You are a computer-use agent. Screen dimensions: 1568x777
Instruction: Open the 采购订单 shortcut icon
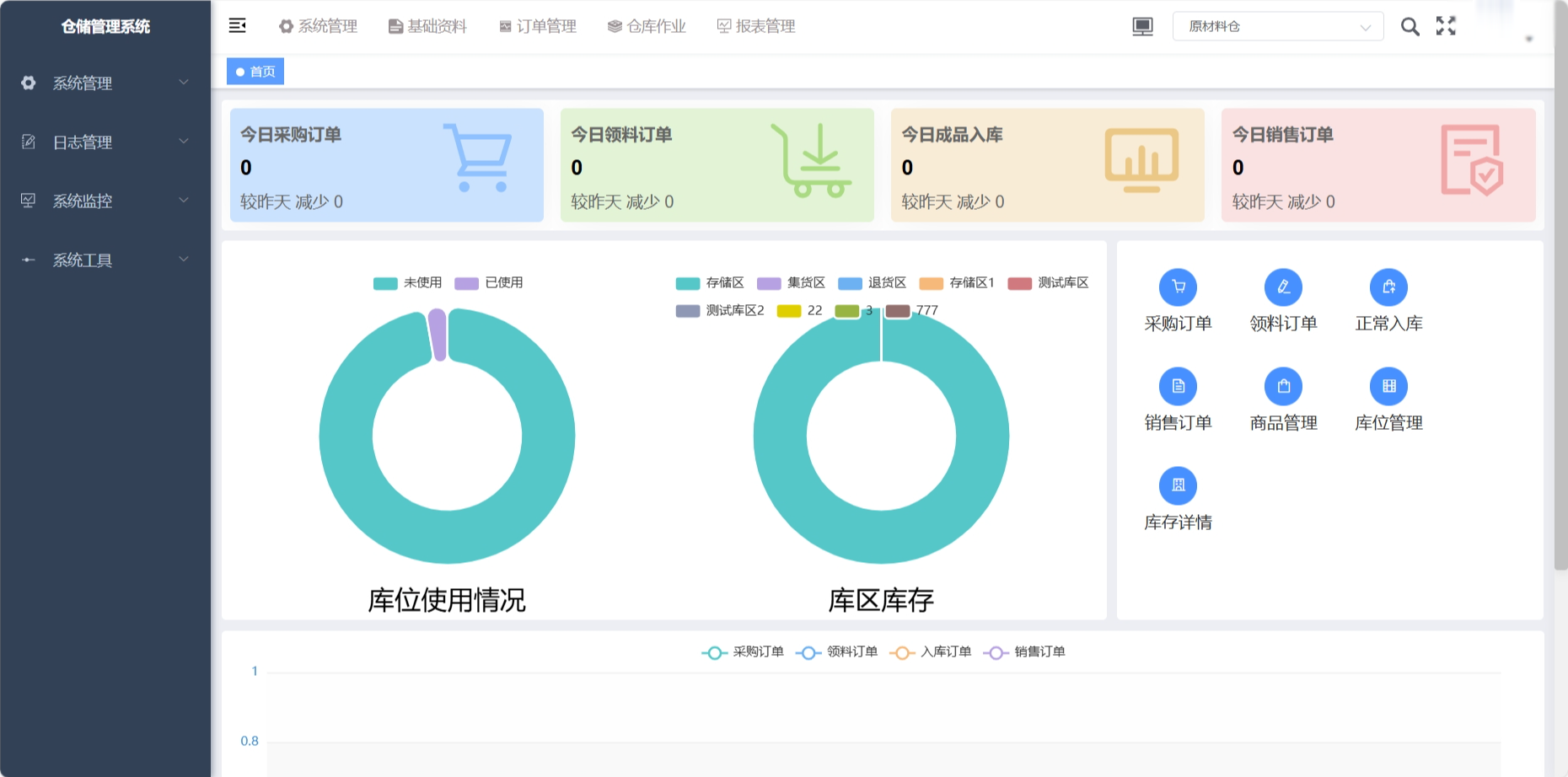pyautogui.click(x=1178, y=287)
